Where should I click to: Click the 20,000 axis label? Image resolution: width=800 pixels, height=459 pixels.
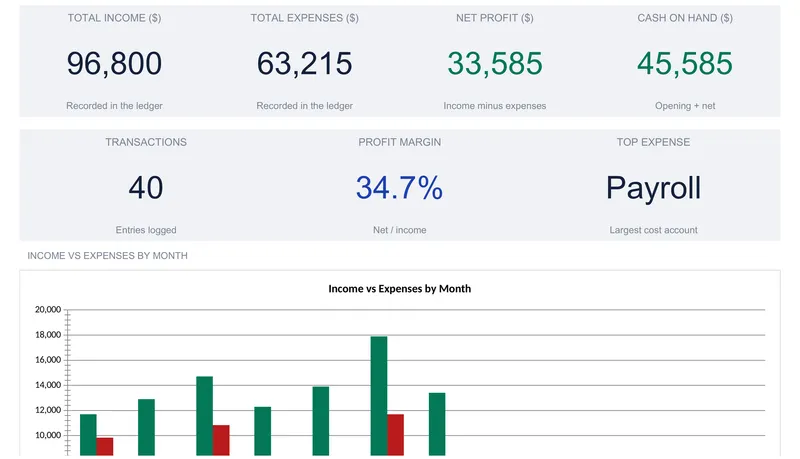point(48,310)
